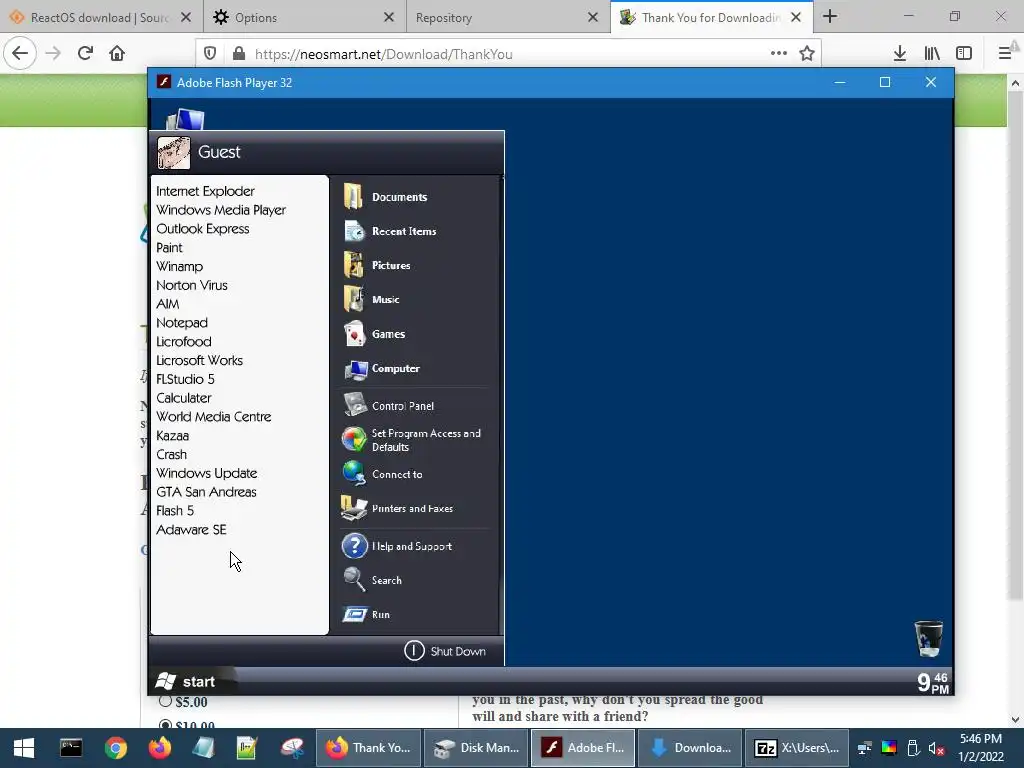Image resolution: width=1024 pixels, height=768 pixels.
Task: Open Winamp in start menu
Action: point(180,267)
